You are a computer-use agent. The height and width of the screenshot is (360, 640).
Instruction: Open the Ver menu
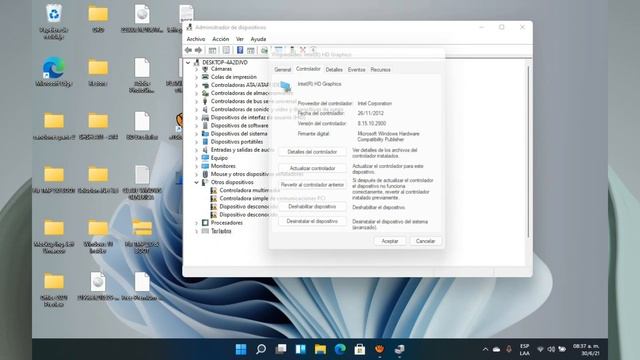coord(240,39)
